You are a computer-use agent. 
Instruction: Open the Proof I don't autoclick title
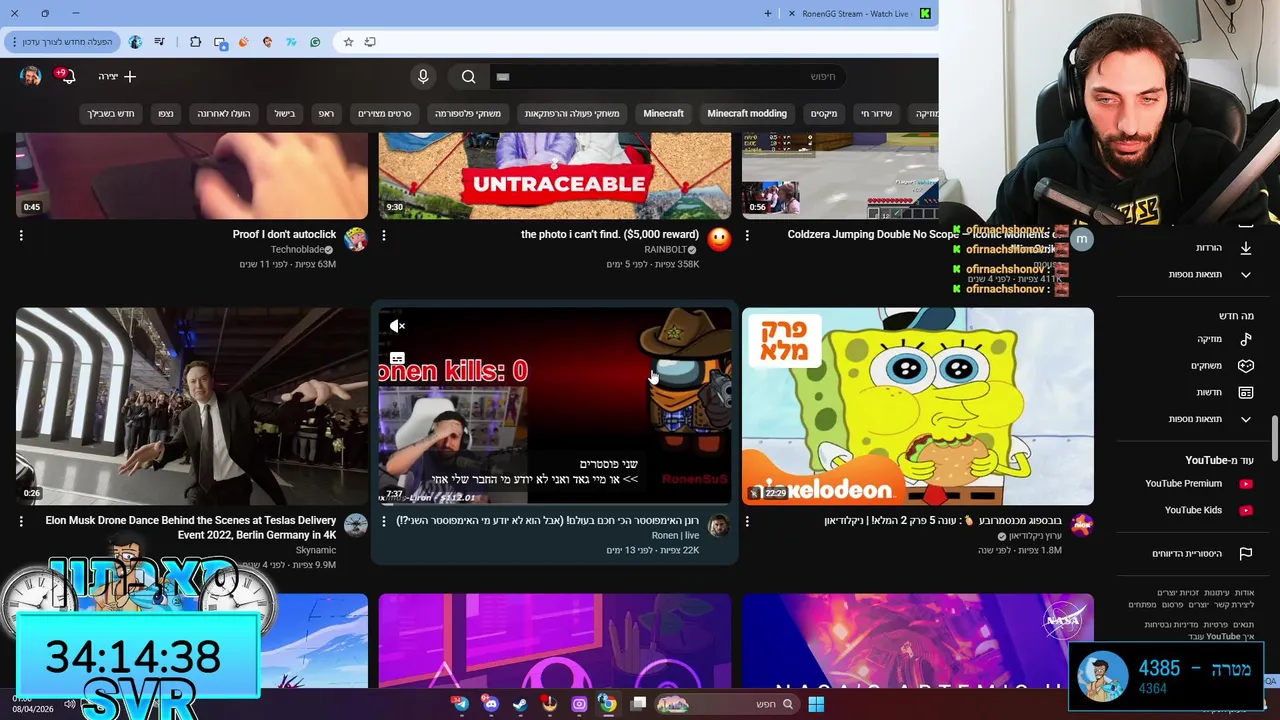(x=284, y=234)
